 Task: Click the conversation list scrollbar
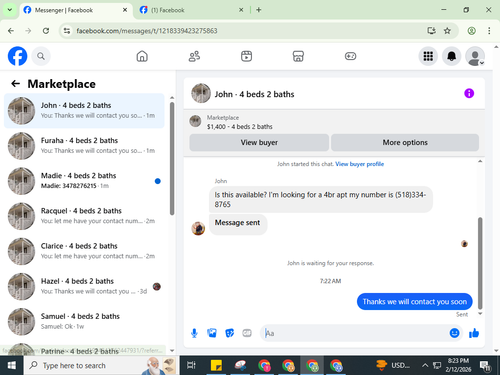click(172, 158)
